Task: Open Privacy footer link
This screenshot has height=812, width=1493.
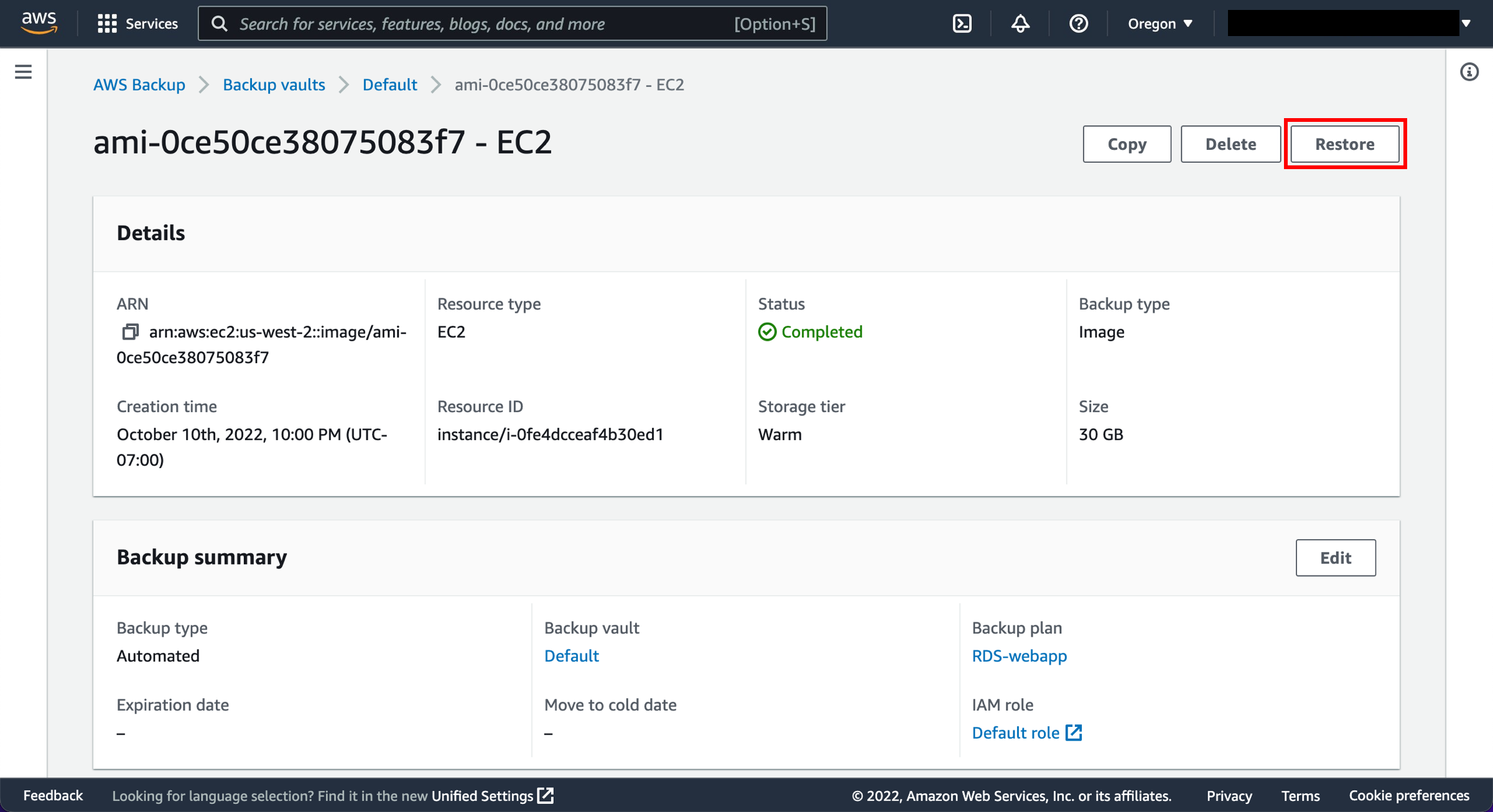Action: click(1229, 795)
